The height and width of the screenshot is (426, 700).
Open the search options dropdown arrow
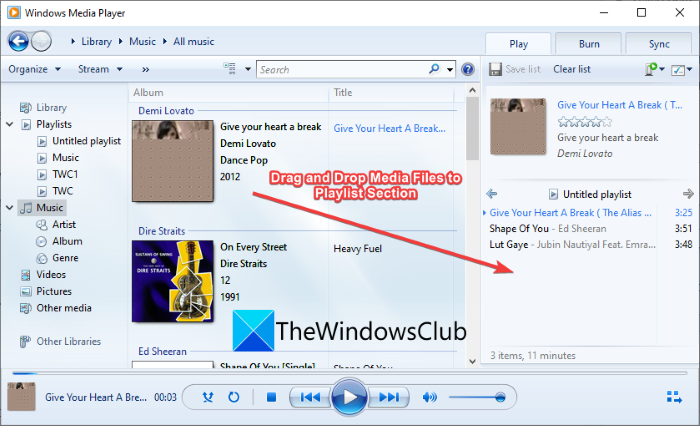[x=450, y=69]
